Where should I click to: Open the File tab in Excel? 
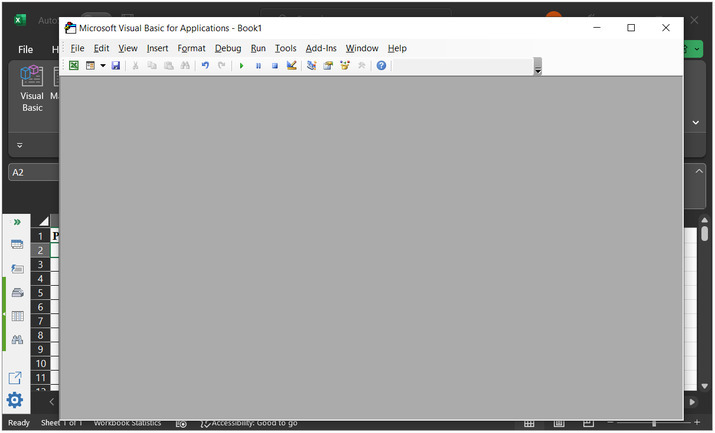click(x=26, y=49)
